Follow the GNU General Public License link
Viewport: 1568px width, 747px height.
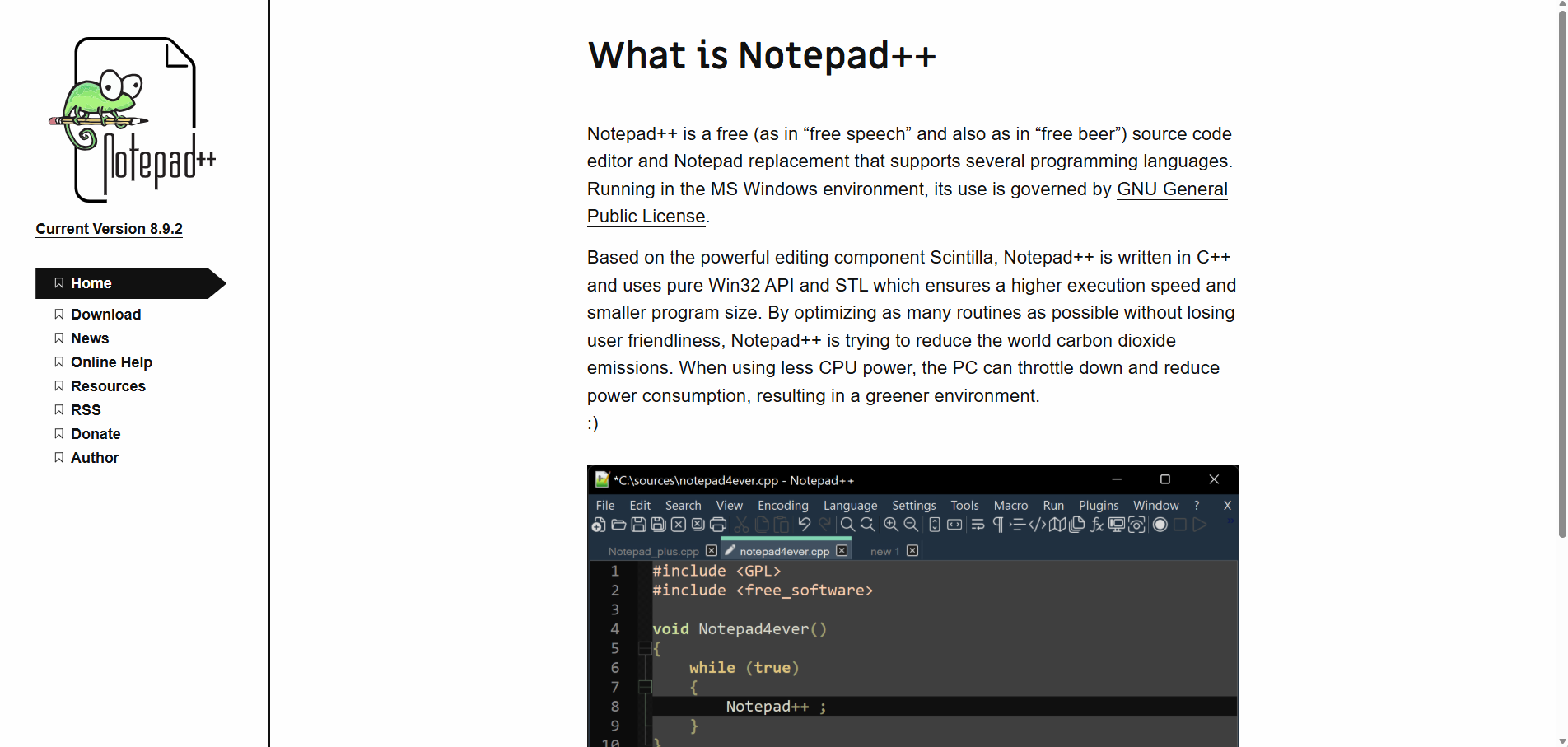pyautogui.click(x=1172, y=189)
